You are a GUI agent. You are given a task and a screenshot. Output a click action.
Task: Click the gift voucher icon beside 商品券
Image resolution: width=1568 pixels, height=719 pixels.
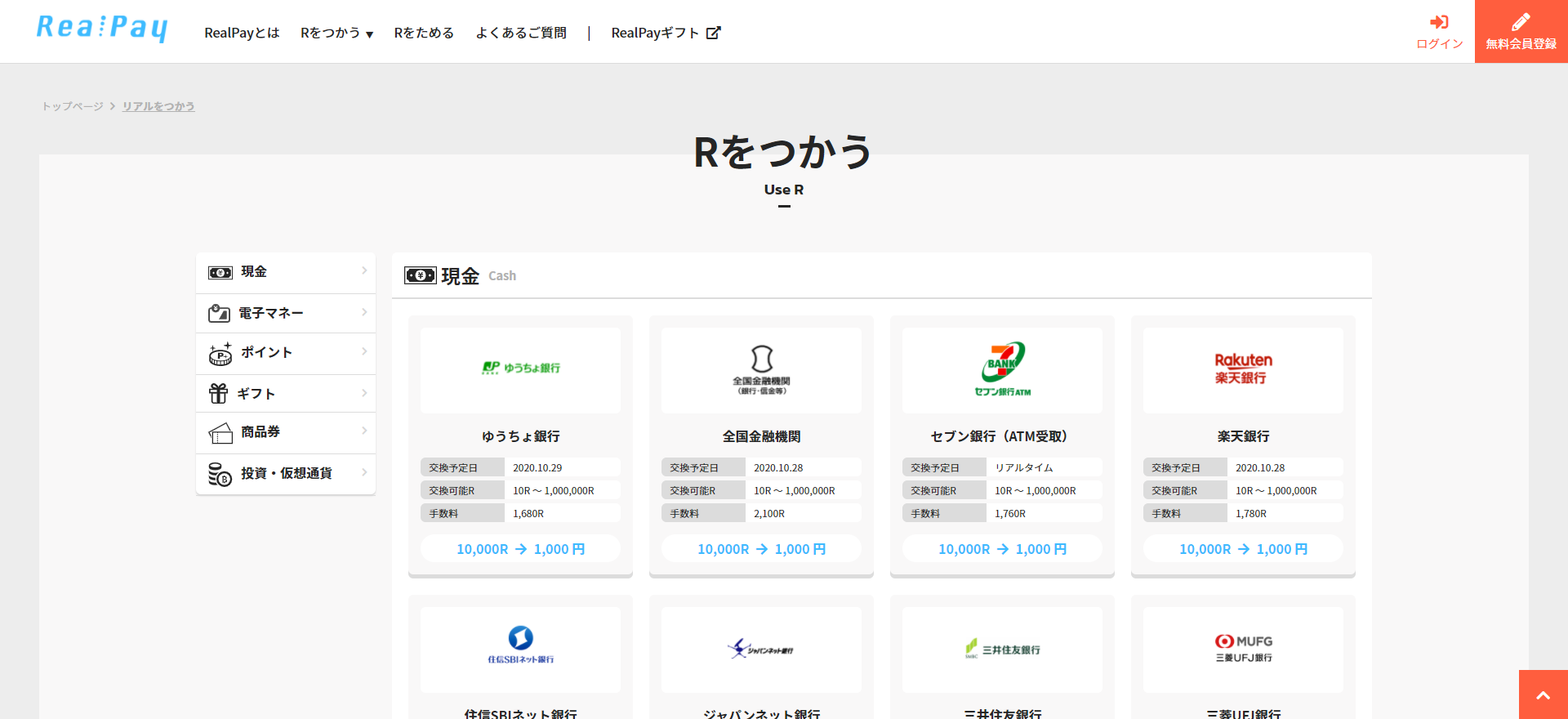(x=220, y=433)
